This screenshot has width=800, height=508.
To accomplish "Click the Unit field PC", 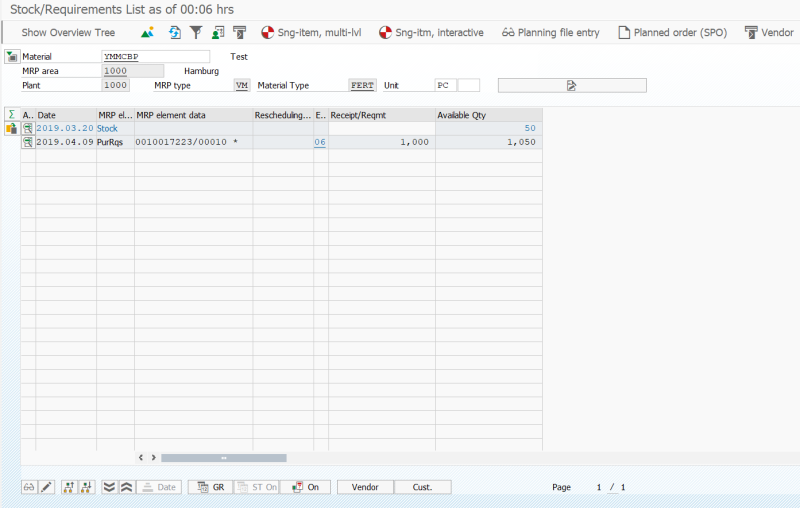I will [x=445, y=85].
